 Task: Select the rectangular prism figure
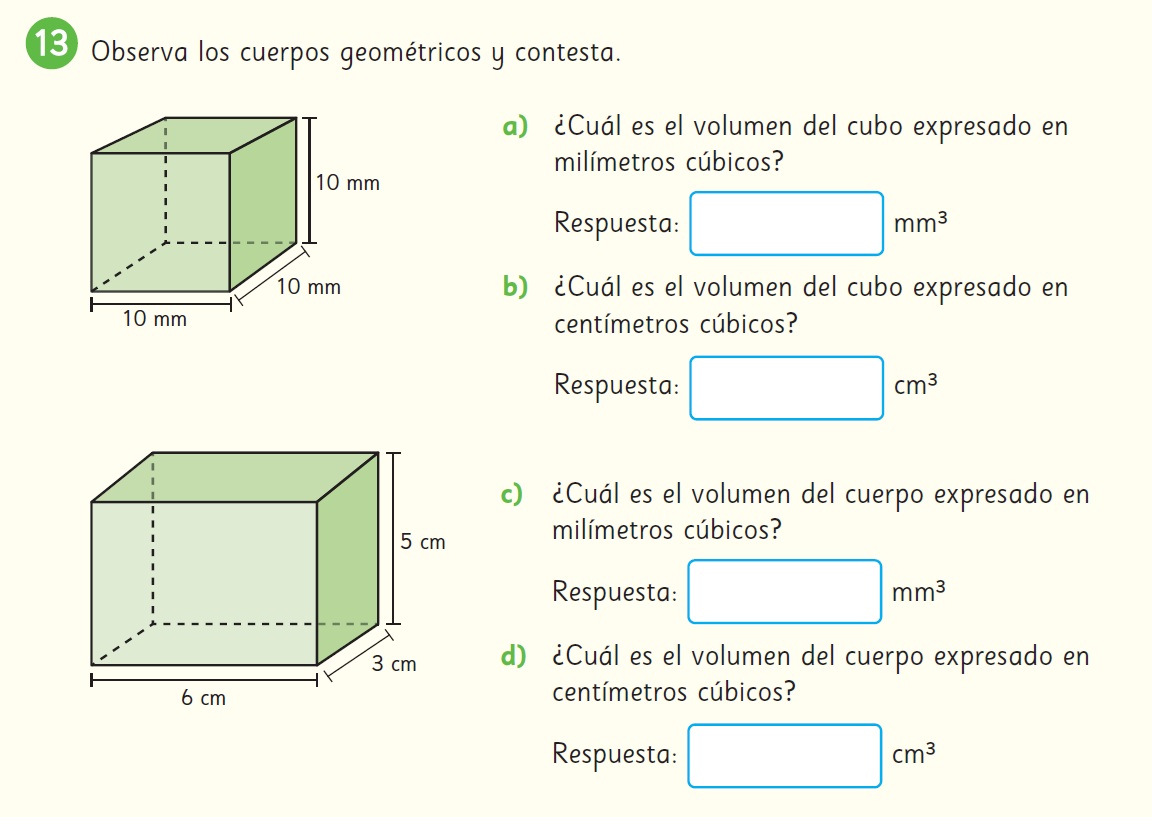coord(234,558)
